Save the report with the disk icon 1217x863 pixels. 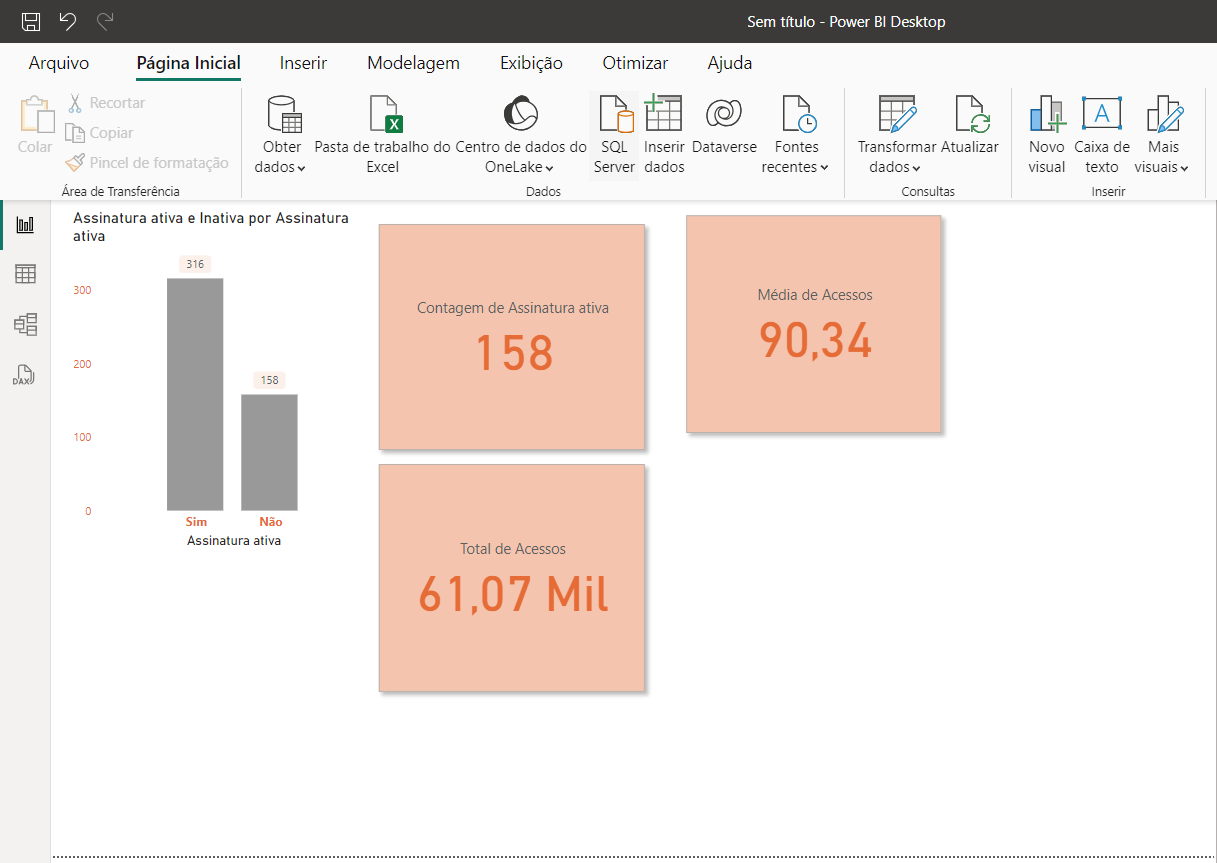[31, 21]
